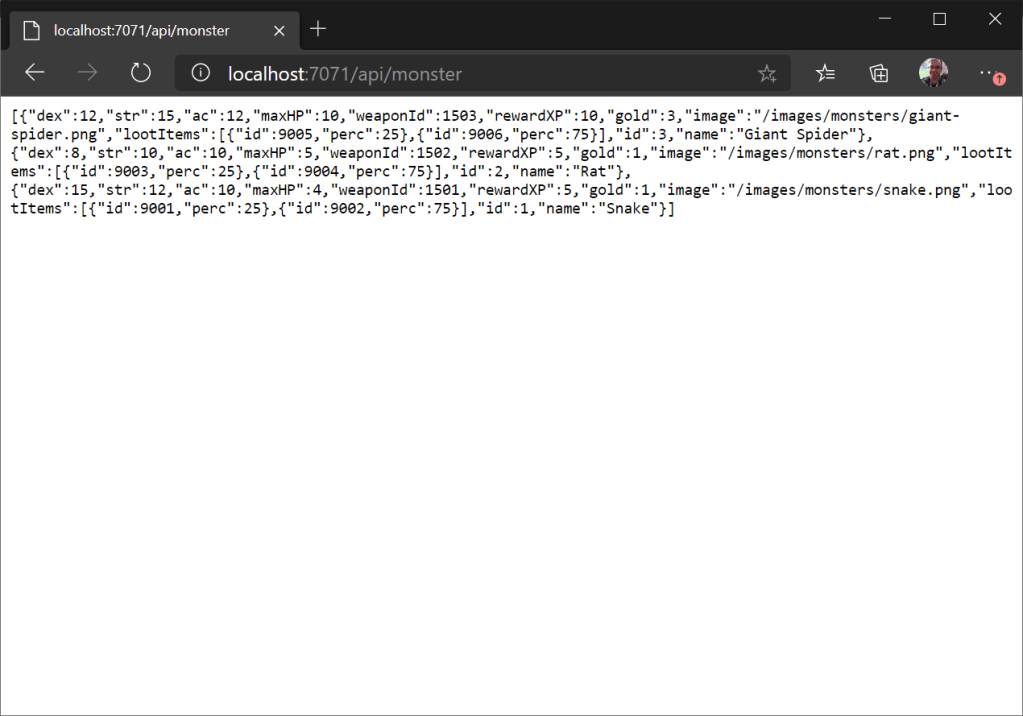
Task: Open a new tab with plus button
Action: point(318,29)
